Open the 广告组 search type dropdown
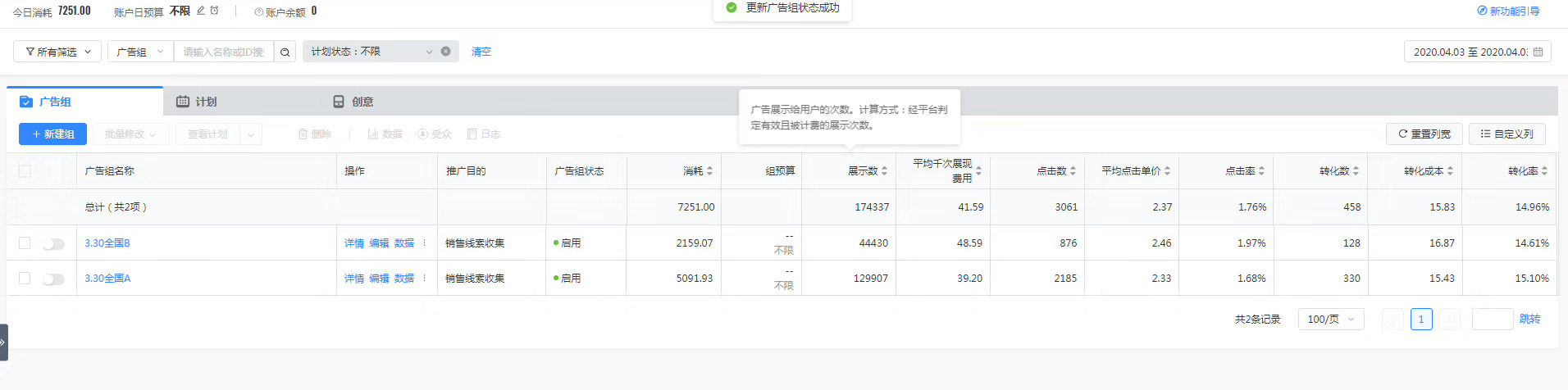 click(139, 52)
